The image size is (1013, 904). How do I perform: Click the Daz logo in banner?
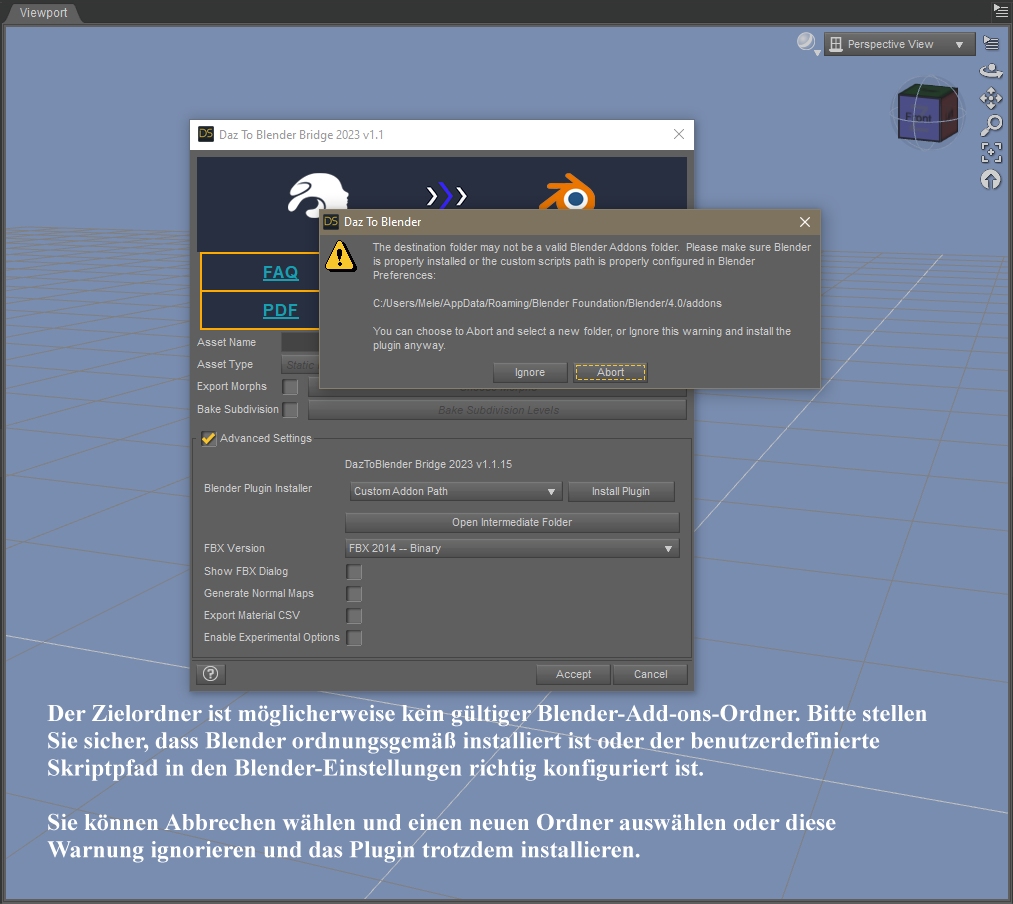318,193
